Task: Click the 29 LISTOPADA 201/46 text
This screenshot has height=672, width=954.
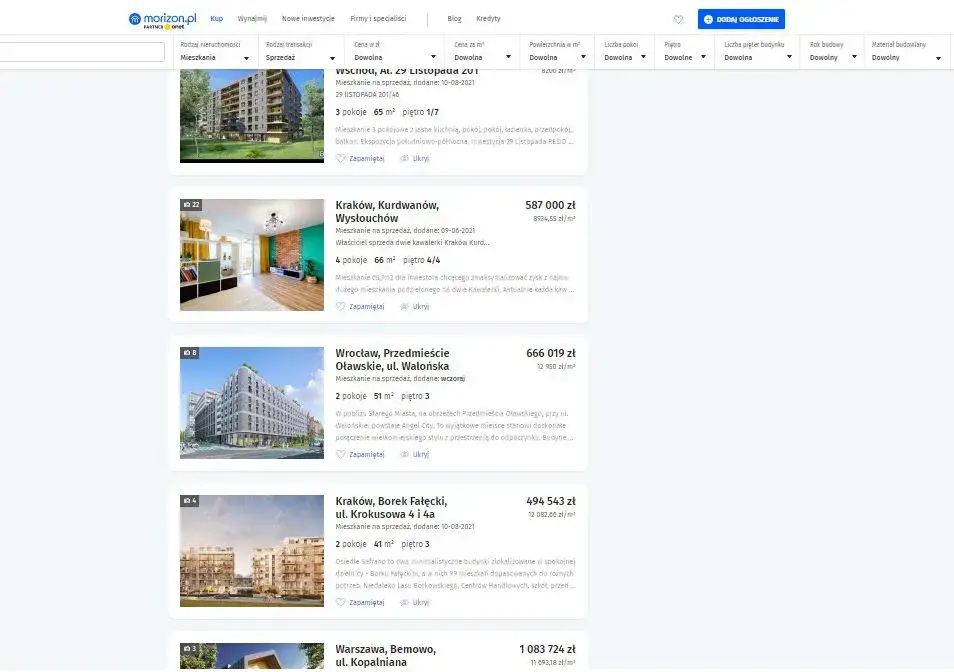Action: click(367, 95)
